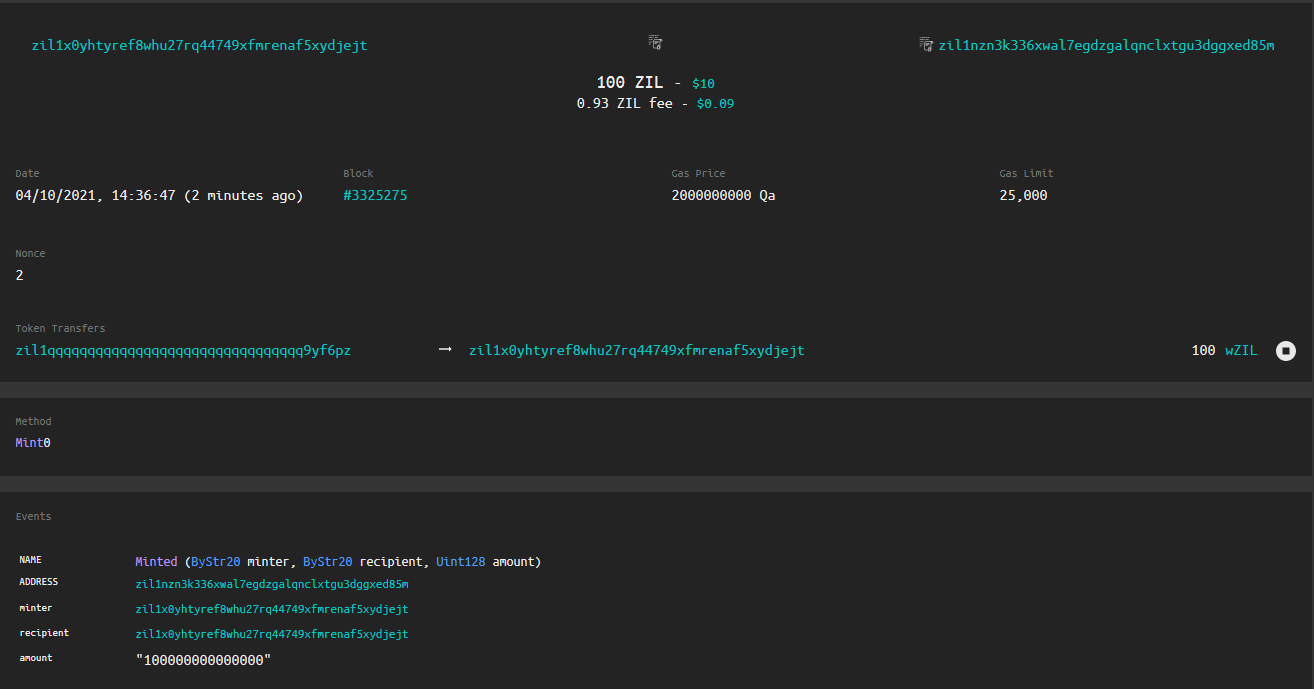Open the zil1qqqq null address in Token Transfers
The image size is (1314, 689).
pyautogui.click(x=183, y=350)
